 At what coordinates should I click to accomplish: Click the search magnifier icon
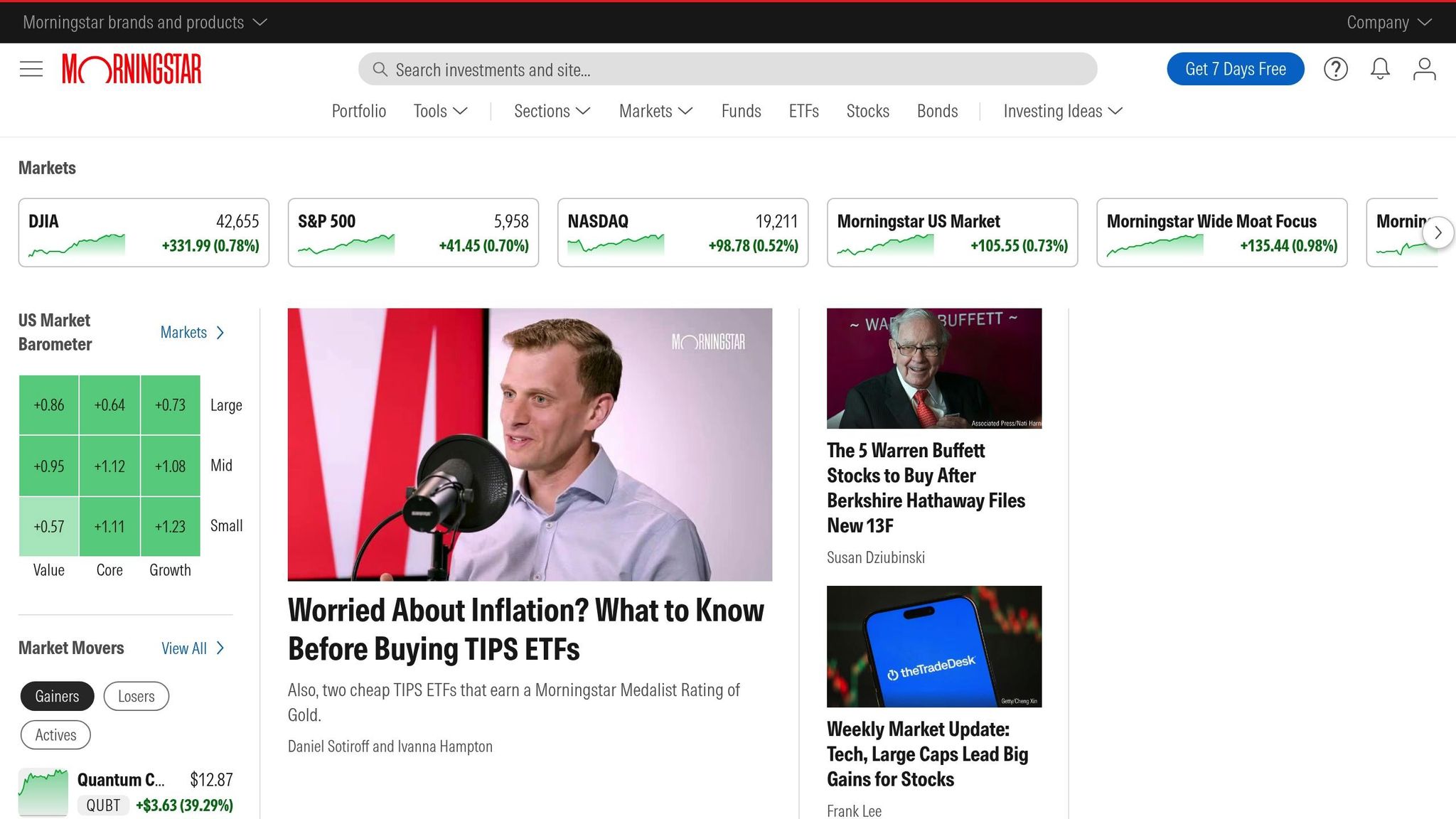(x=380, y=69)
